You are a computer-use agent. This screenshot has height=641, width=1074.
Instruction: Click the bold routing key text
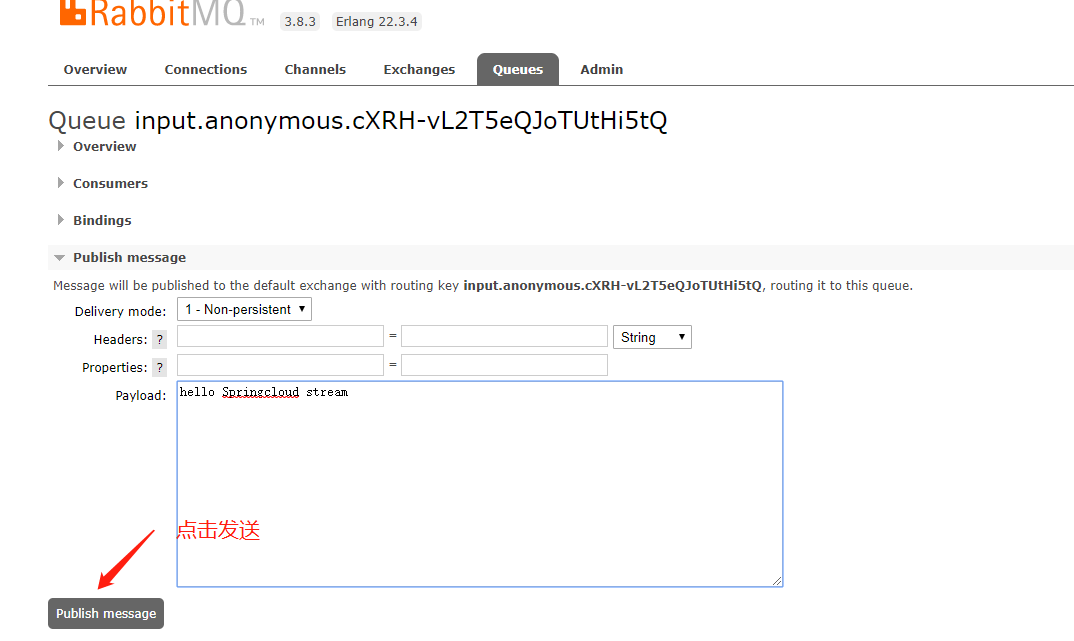612,286
